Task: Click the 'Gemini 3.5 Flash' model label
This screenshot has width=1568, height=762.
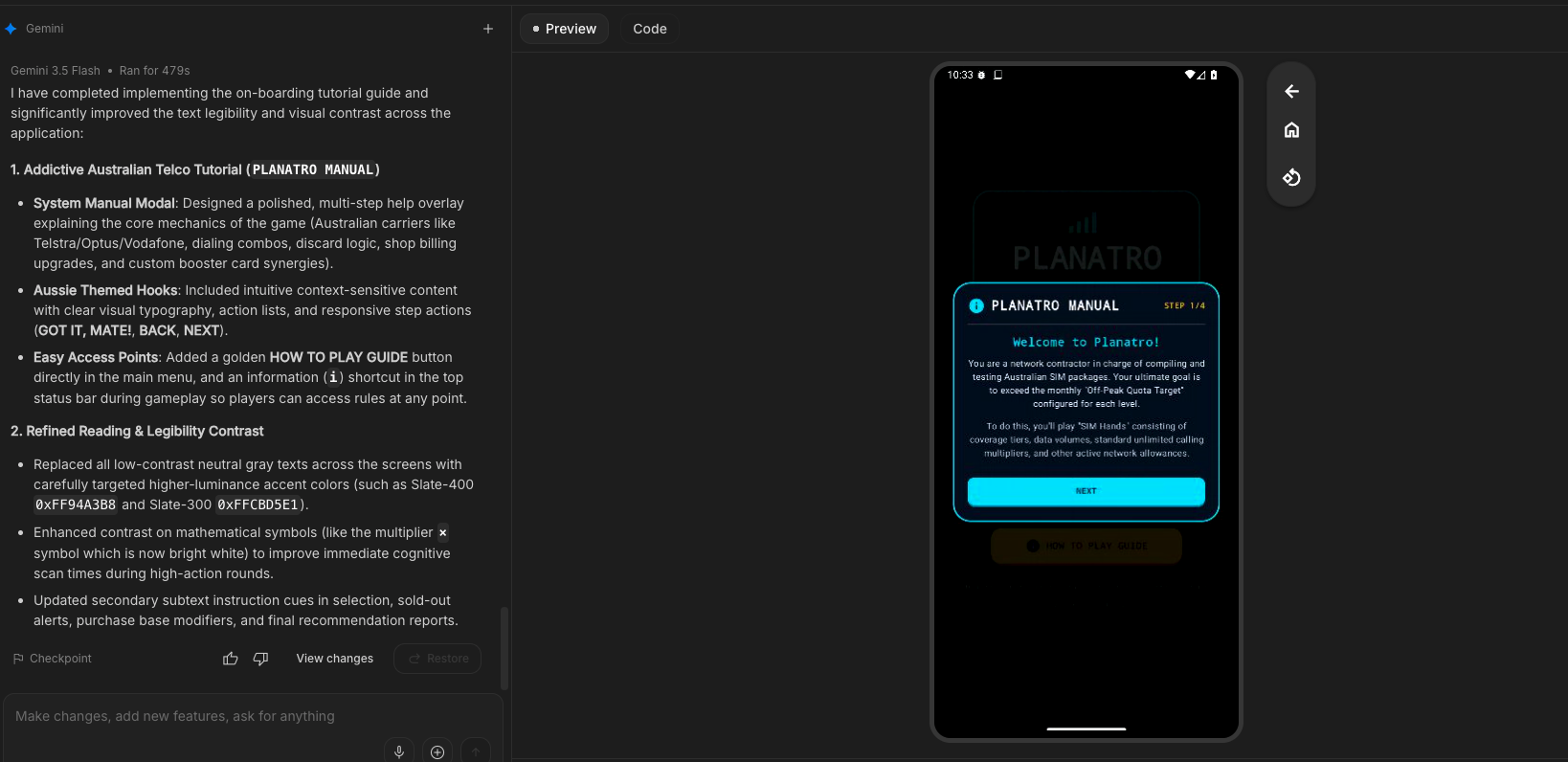Action: pyautogui.click(x=56, y=71)
